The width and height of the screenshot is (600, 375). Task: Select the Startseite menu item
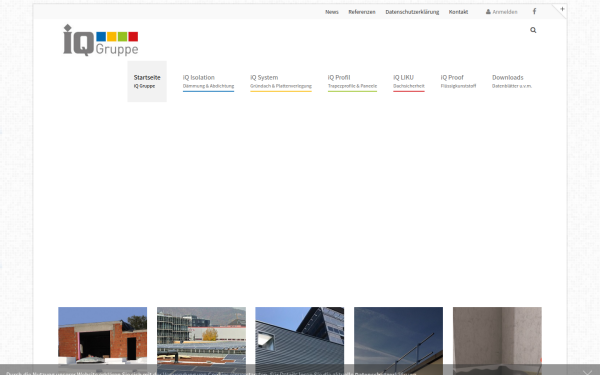147,82
